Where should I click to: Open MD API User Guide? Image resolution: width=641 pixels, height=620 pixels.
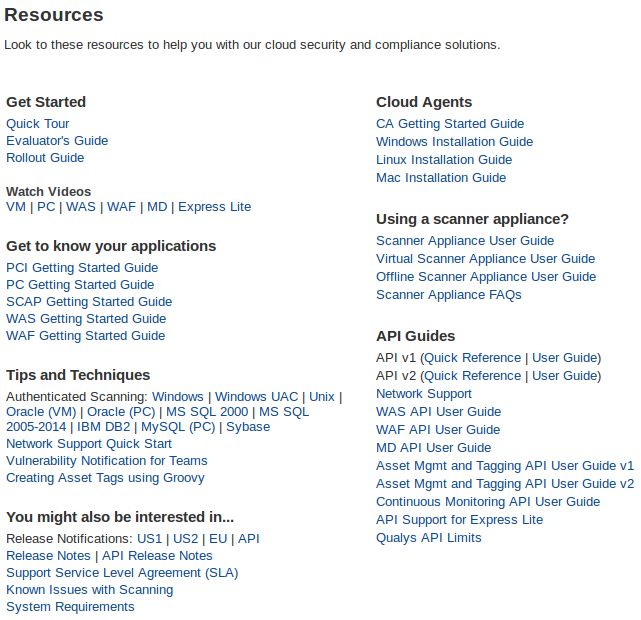pos(434,448)
